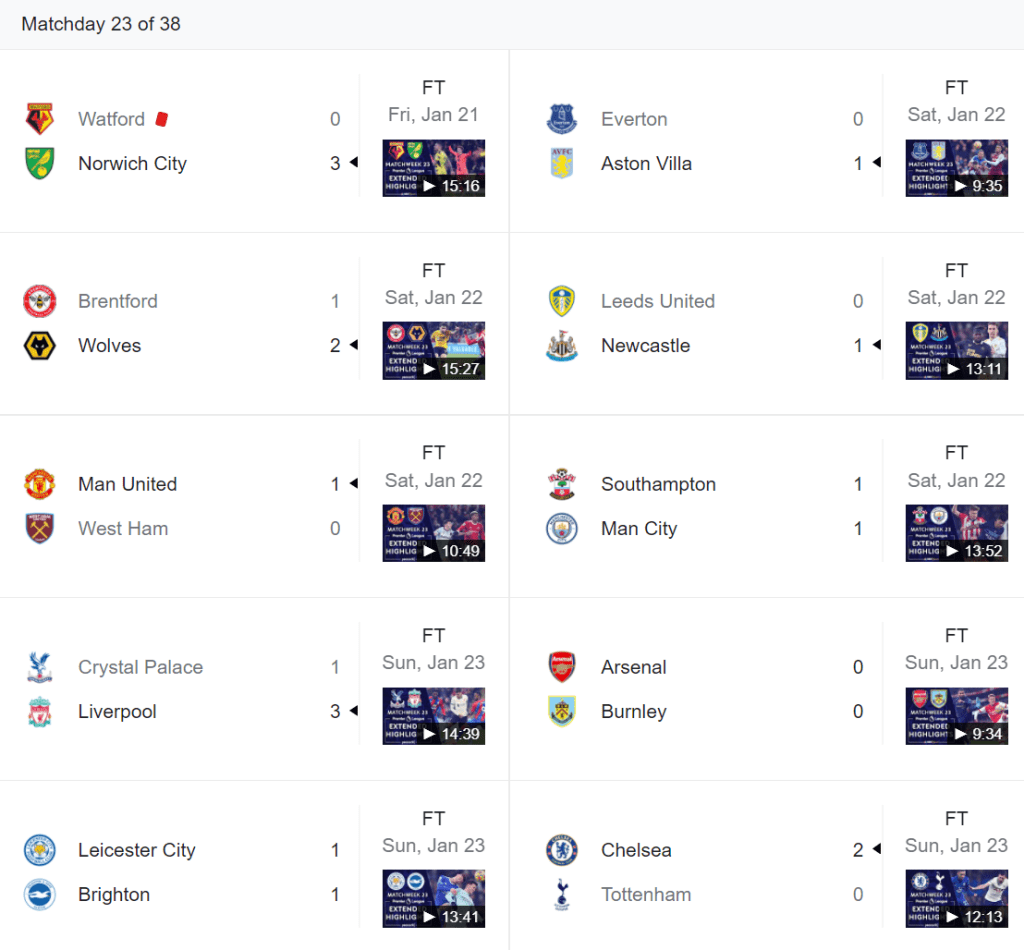Click the Man United crest icon
Image resolution: width=1024 pixels, height=950 pixels.
coord(40,484)
